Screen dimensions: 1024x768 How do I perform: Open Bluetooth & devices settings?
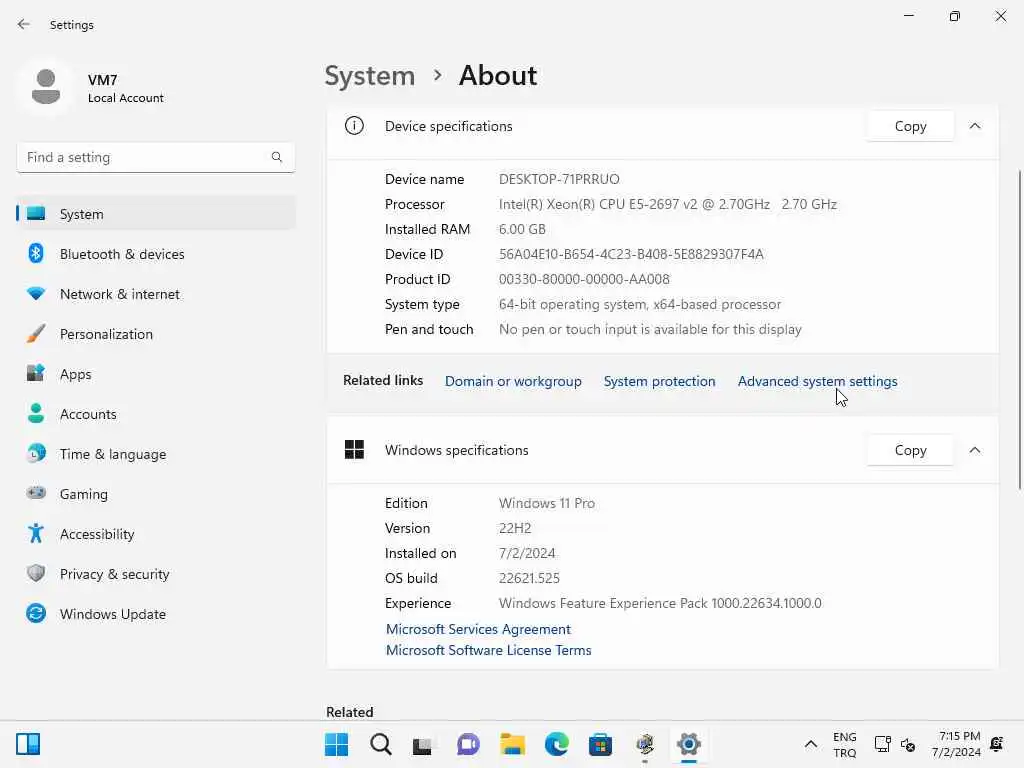tap(156, 253)
